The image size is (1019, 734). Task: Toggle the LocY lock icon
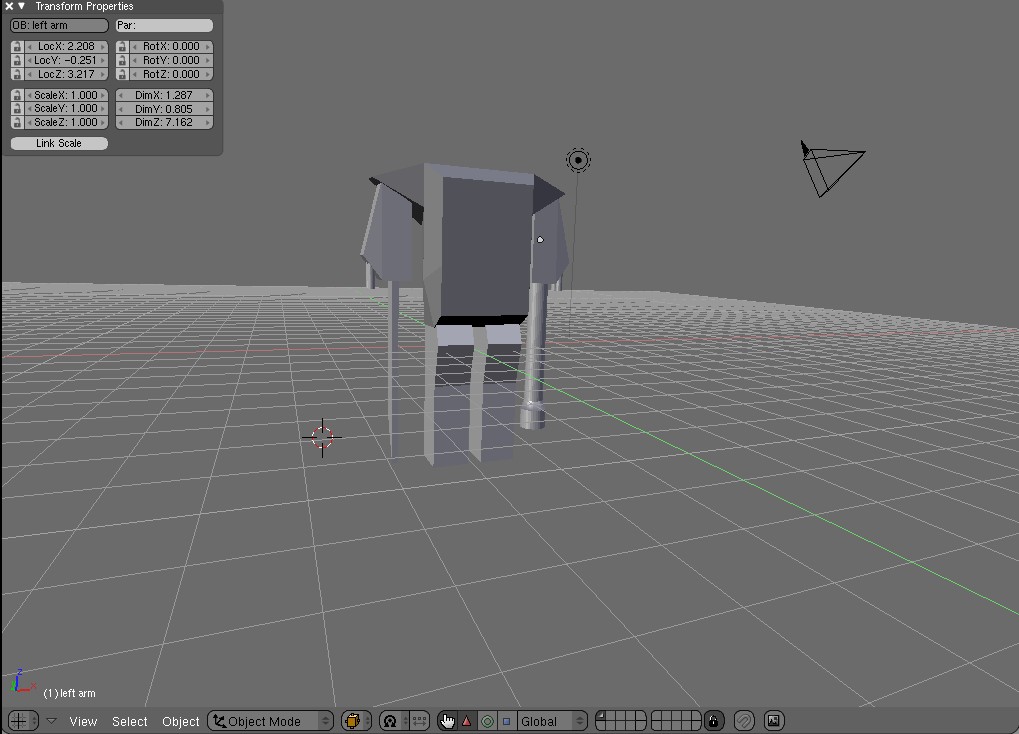(x=18, y=60)
